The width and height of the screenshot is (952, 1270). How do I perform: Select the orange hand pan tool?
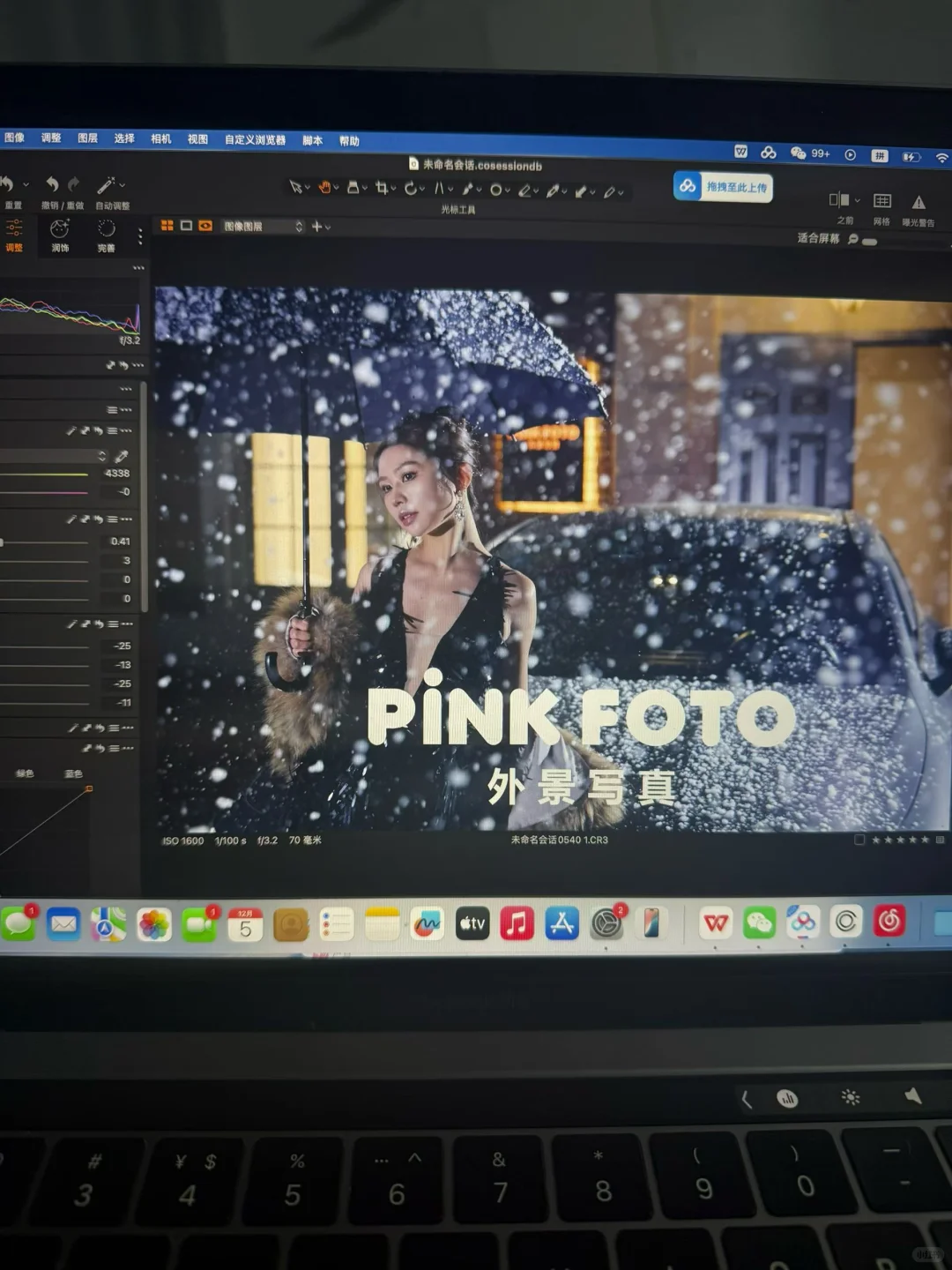click(x=324, y=187)
